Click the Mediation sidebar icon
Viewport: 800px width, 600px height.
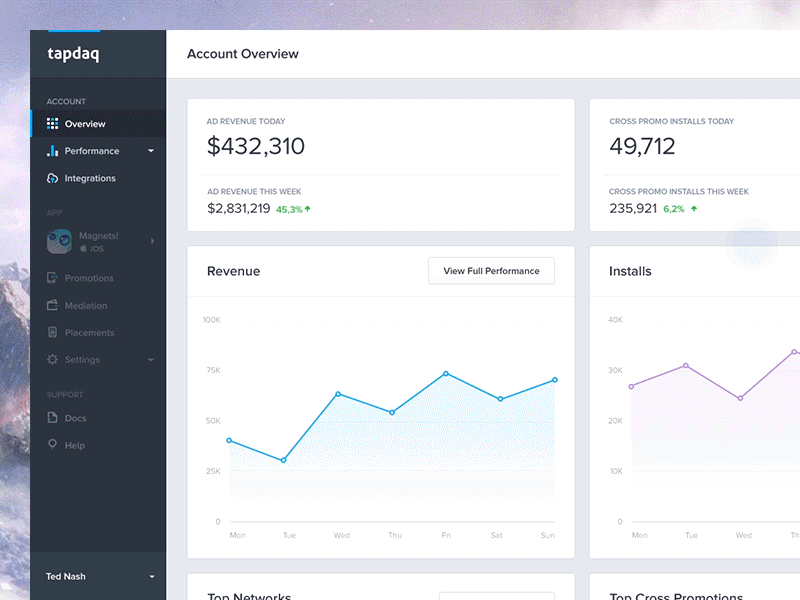point(53,305)
